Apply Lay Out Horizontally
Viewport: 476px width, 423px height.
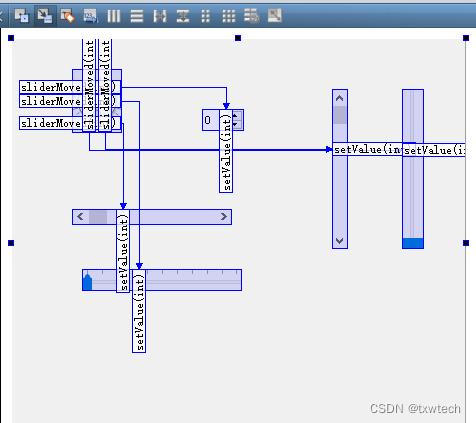pyautogui.click(x=113, y=16)
